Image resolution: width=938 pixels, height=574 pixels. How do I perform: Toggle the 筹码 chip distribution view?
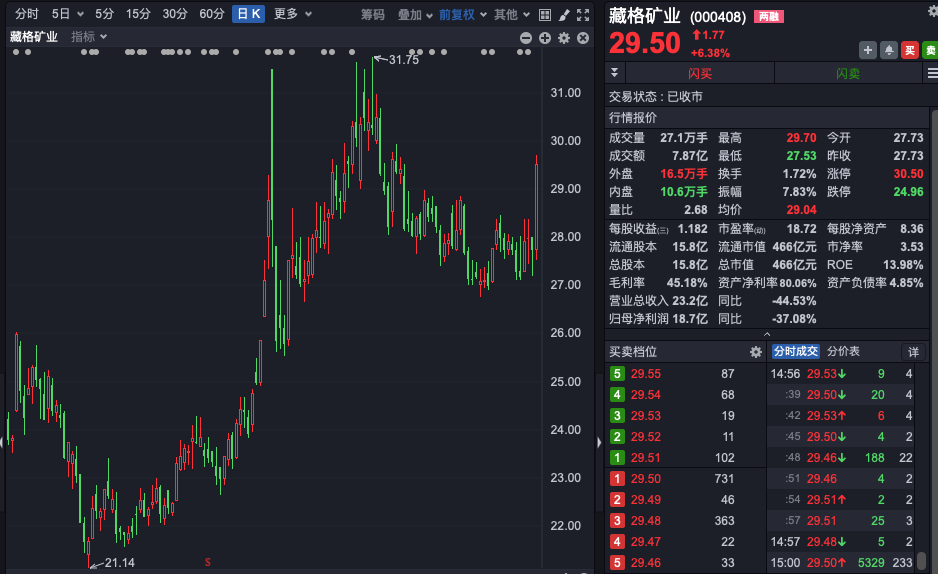[372, 14]
